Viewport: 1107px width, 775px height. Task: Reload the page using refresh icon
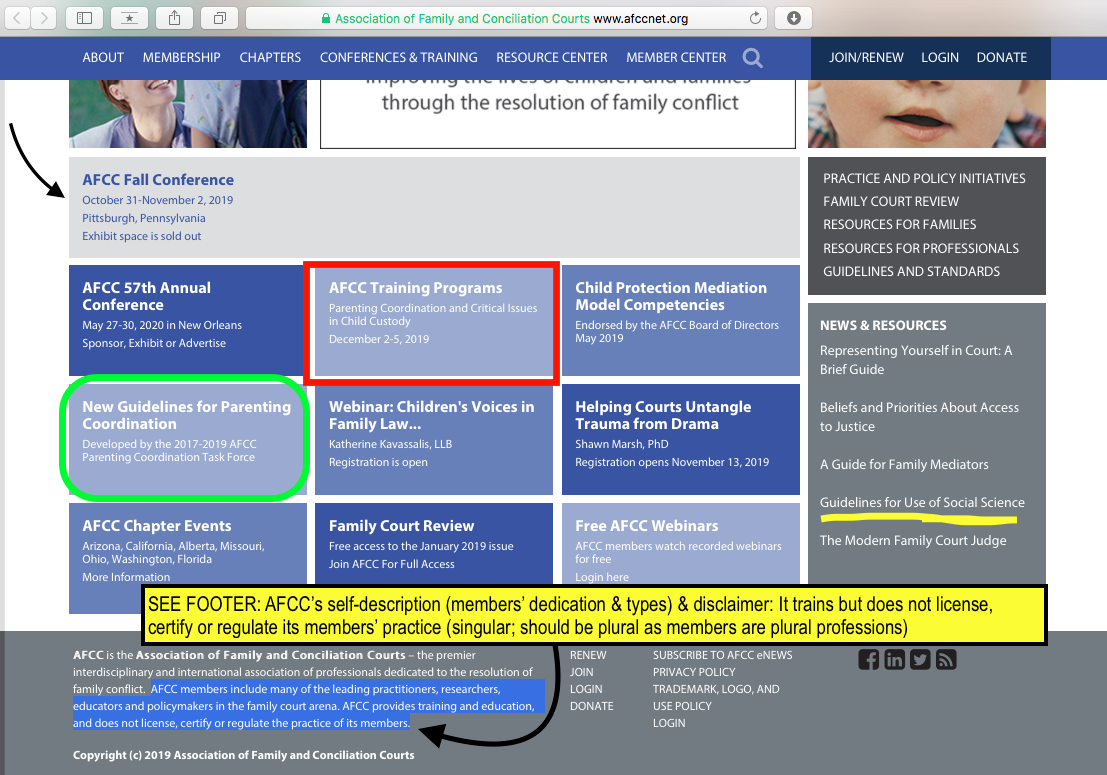pos(755,18)
